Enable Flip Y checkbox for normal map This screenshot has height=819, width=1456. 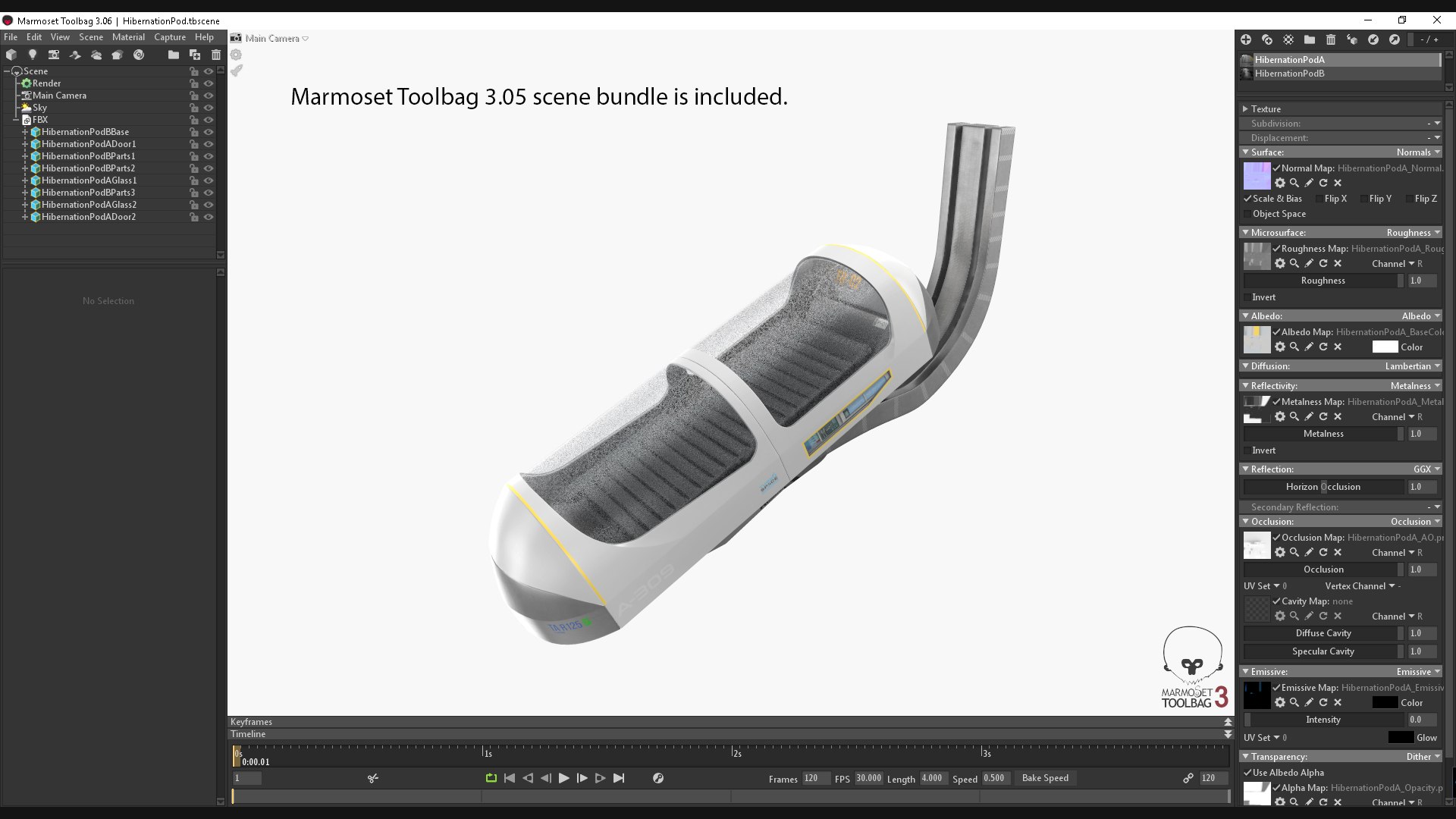(1363, 199)
